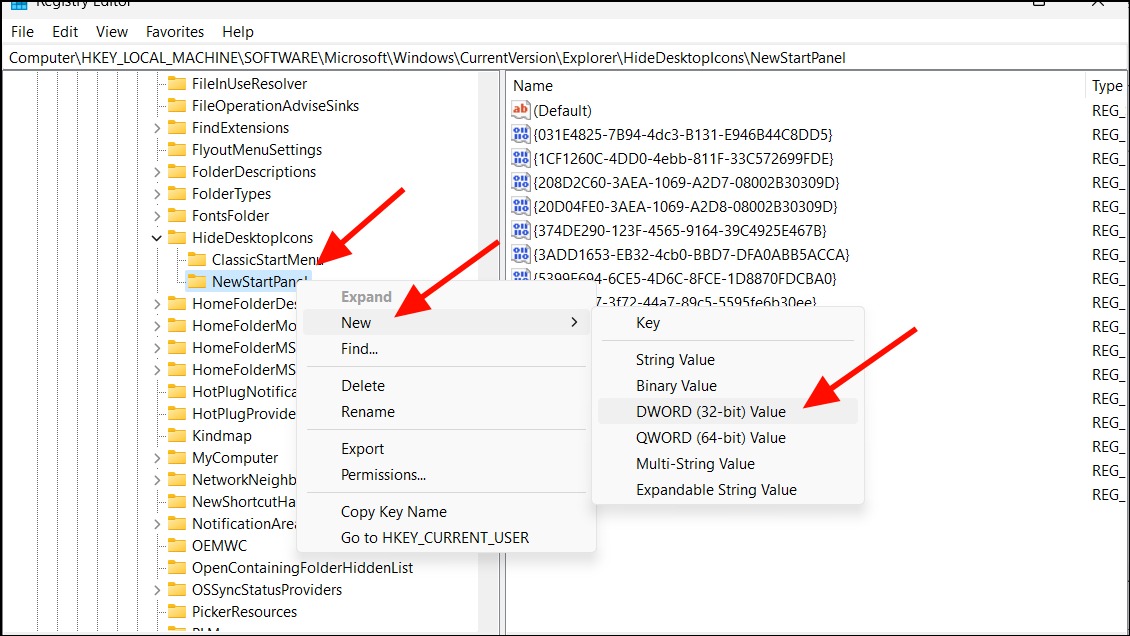Select the FileOperationAdviseSinks folder icon

coord(177,106)
